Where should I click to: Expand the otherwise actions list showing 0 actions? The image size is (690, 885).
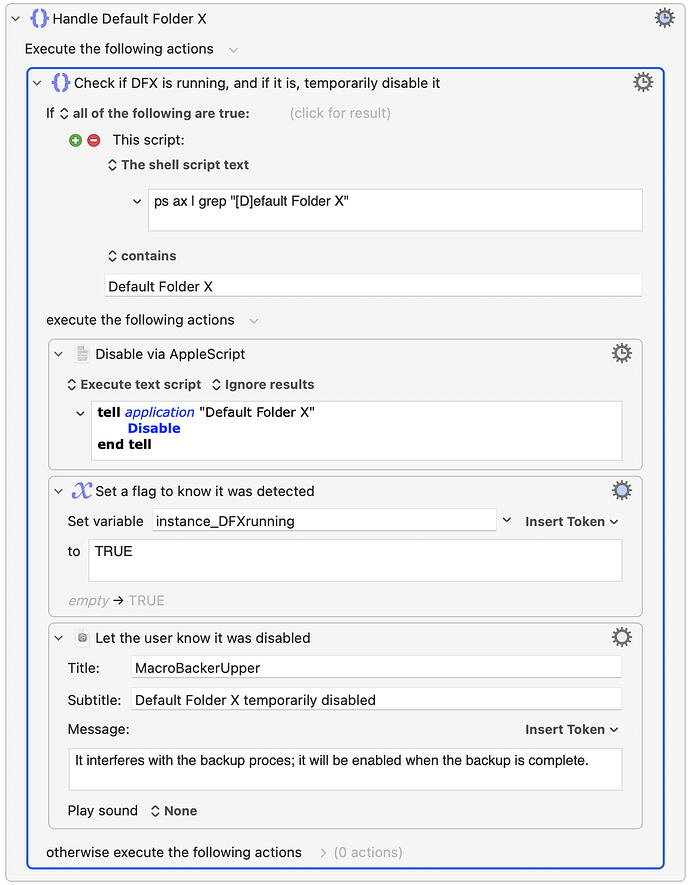pyautogui.click(x=323, y=853)
